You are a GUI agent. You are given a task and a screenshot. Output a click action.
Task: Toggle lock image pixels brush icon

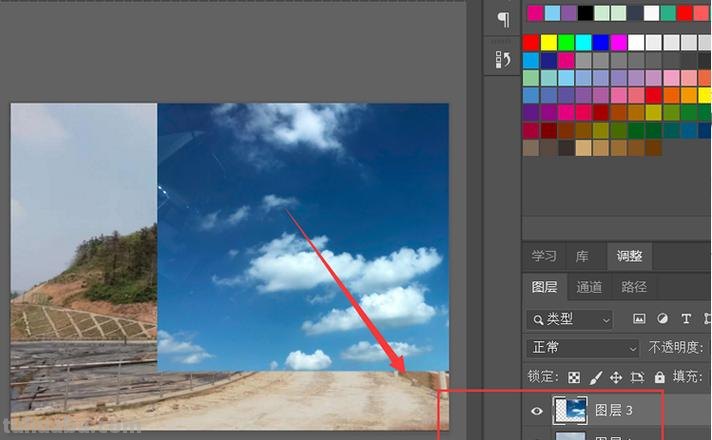coord(595,378)
